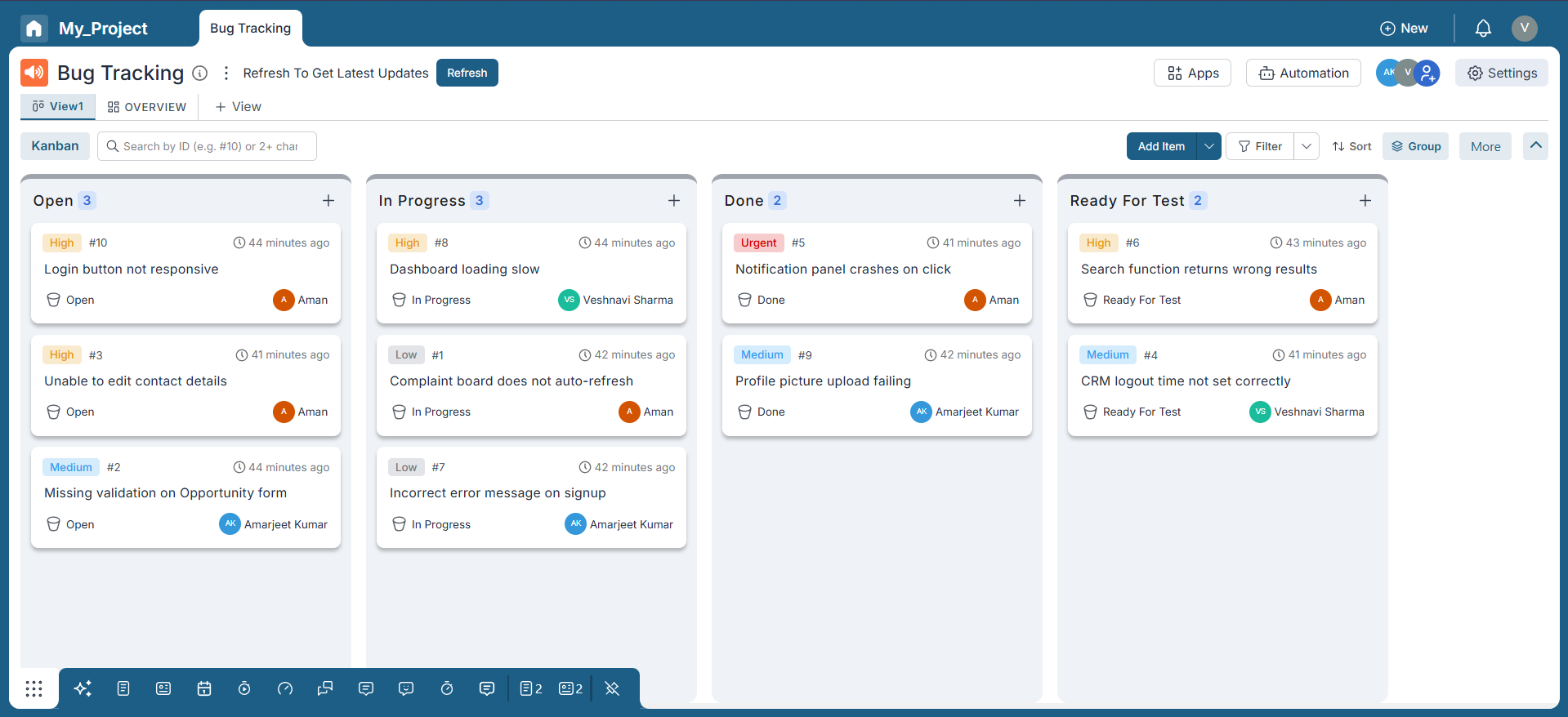Unpin the bottom toolbar with crossed pin icon
Image resolution: width=1568 pixels, height=717 pixels.
(612, 688)
